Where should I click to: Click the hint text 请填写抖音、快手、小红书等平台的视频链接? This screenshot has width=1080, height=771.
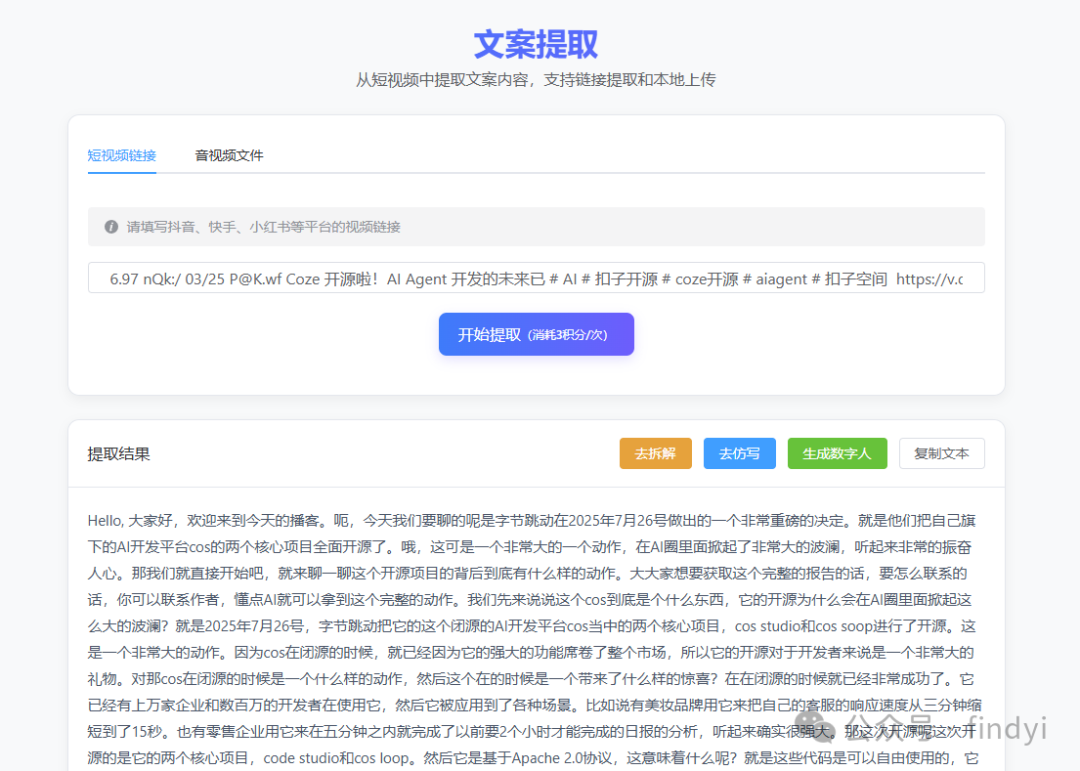pos(263,227)
